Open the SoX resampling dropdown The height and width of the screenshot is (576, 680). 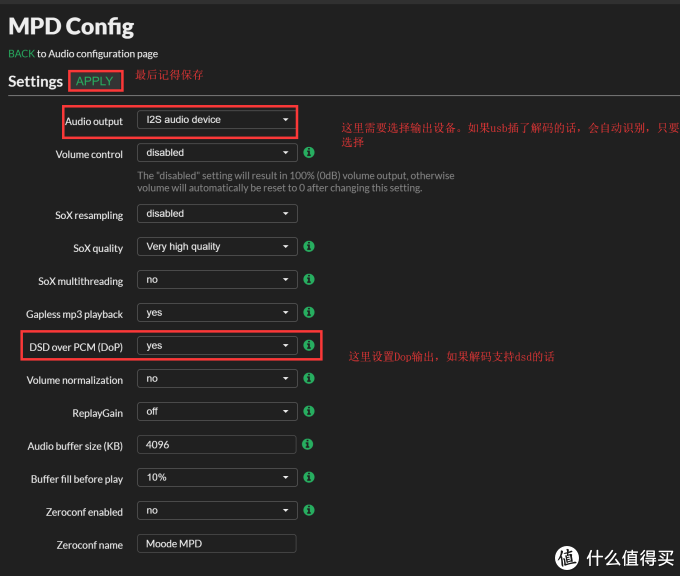[216, 213]
